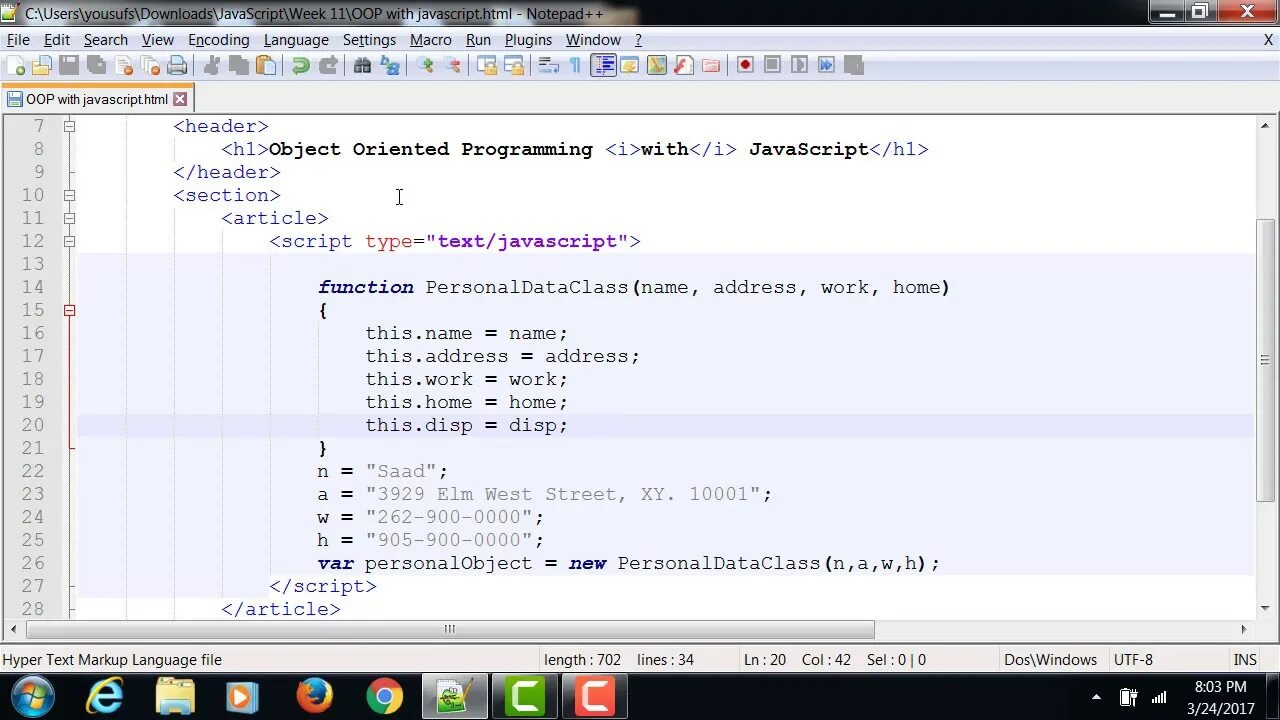Open the Encoding menu
Screen dimensions: 1280x720
click(x=218, y=40)
